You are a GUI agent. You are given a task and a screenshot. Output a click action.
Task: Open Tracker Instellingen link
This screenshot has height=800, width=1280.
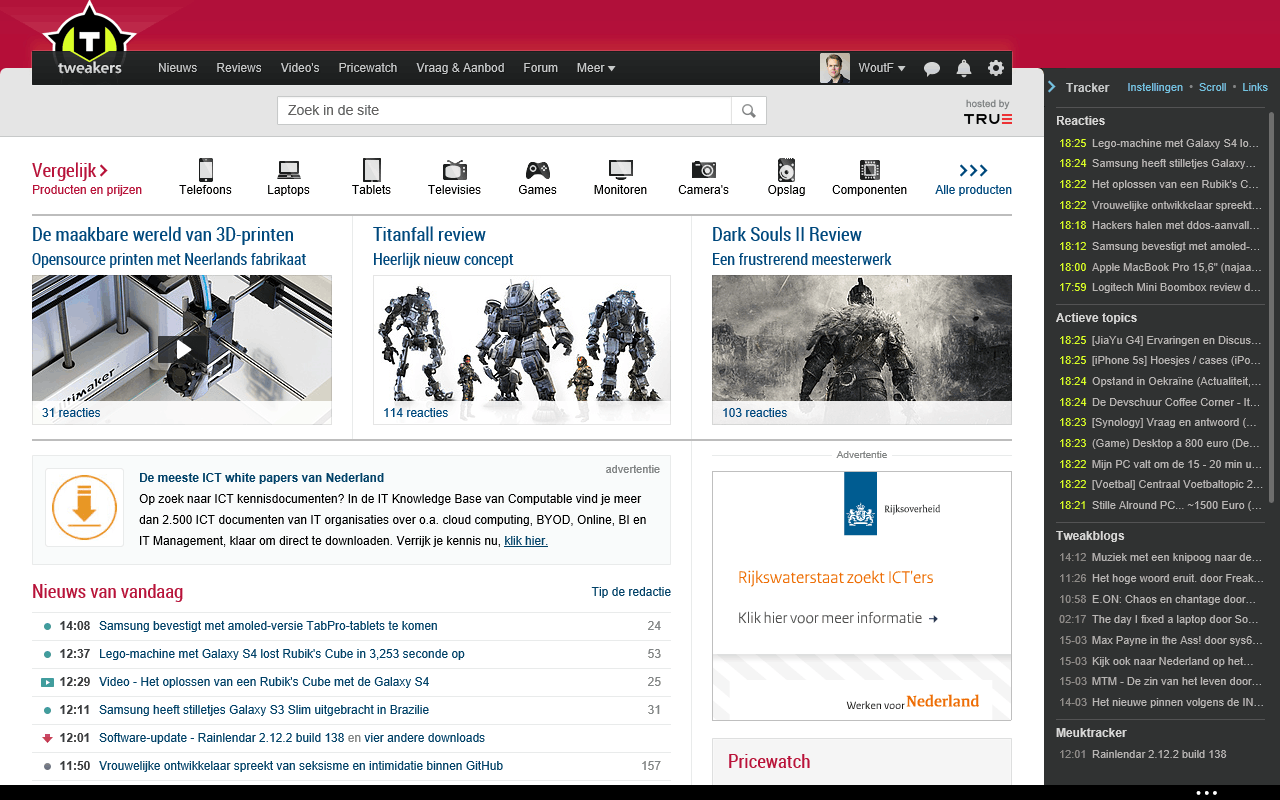[1155, 87]
